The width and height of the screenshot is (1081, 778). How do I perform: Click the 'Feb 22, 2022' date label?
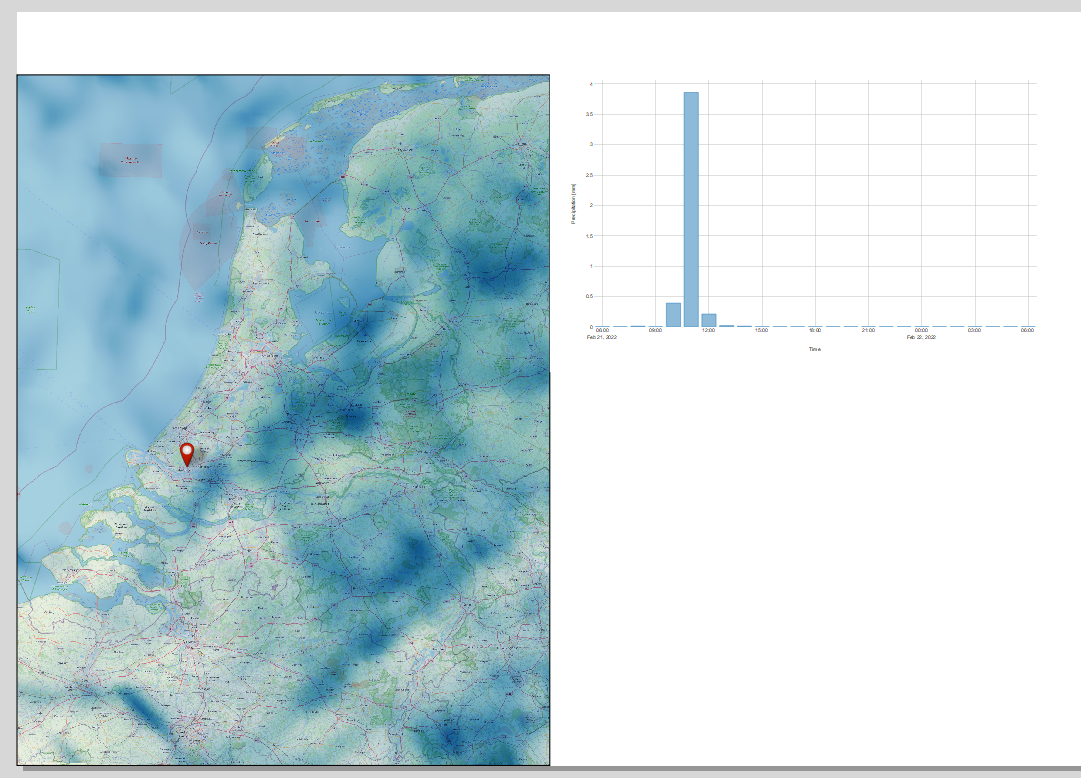(921, 337)
